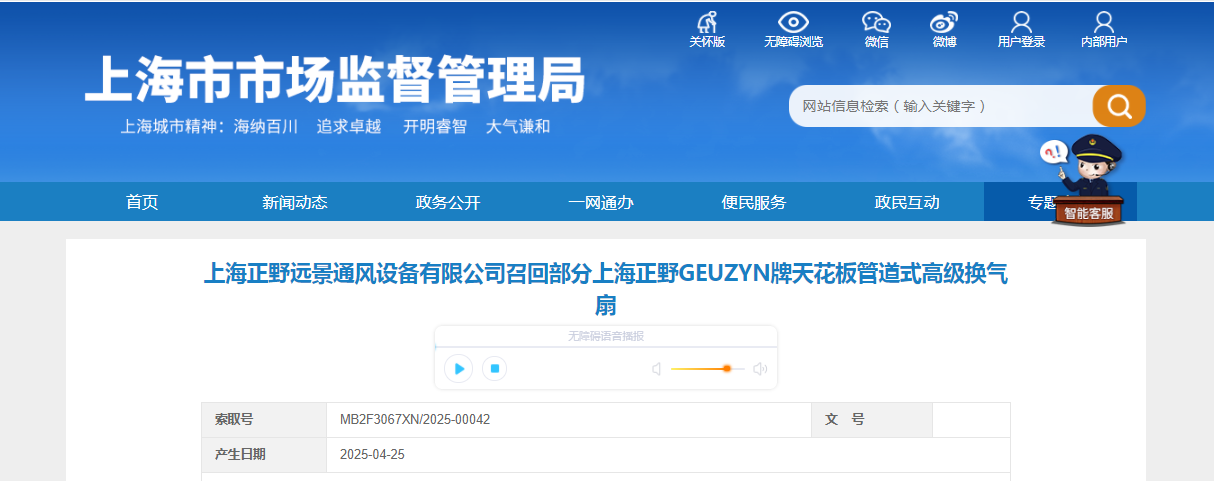Click the slogan text 海纳百川
Image resolution: width=1214 pixels, height=481 pixels.
[266, 127]
